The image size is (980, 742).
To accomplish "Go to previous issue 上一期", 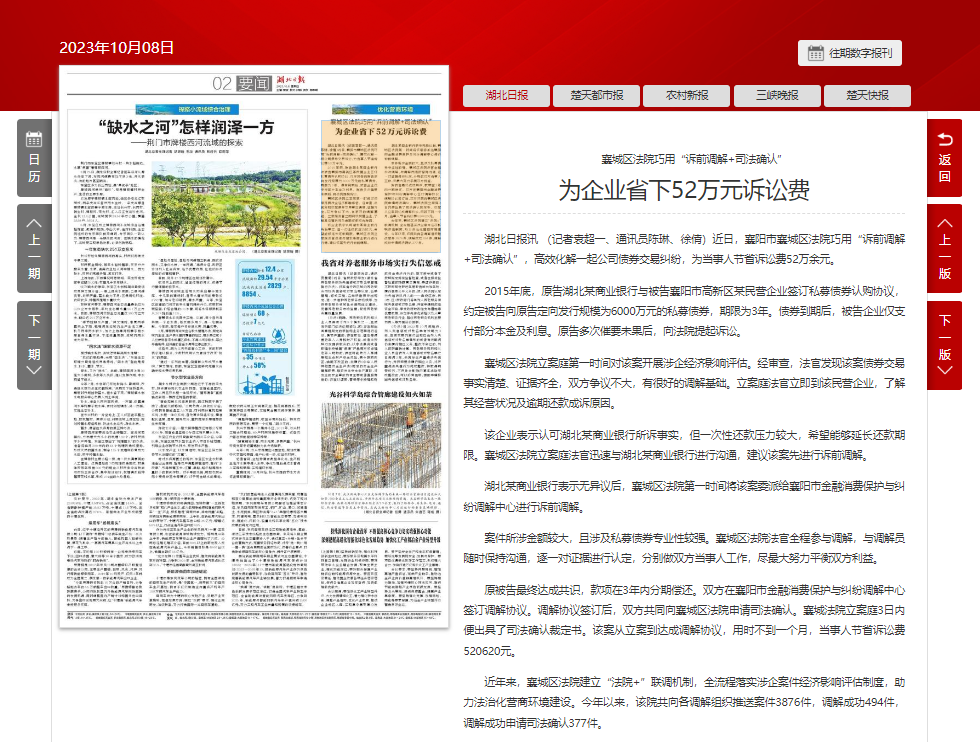I will [34, 249].
